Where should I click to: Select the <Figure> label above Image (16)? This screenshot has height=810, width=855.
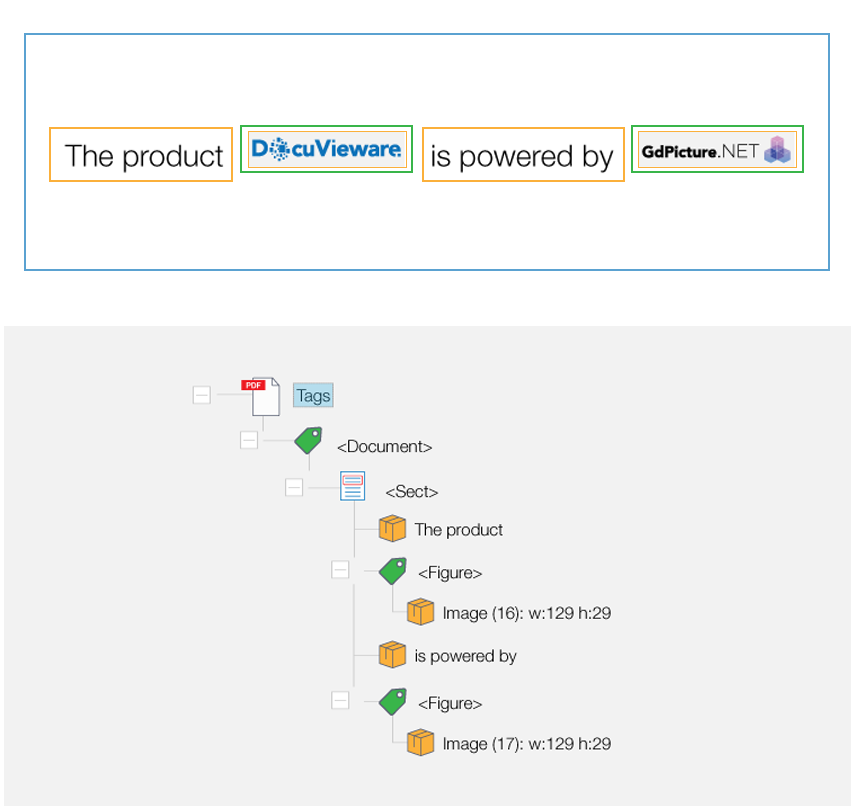450,573
